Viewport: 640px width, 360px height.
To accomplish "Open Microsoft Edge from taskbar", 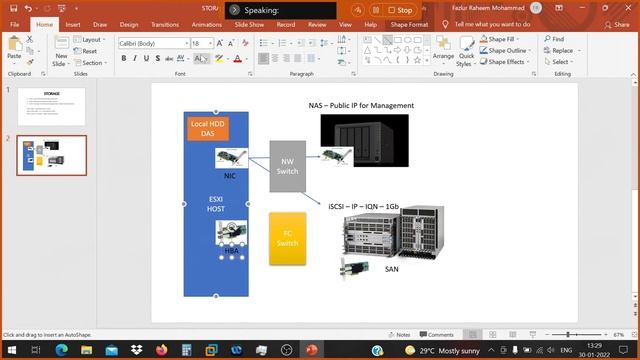I will [x=62, y=350].
